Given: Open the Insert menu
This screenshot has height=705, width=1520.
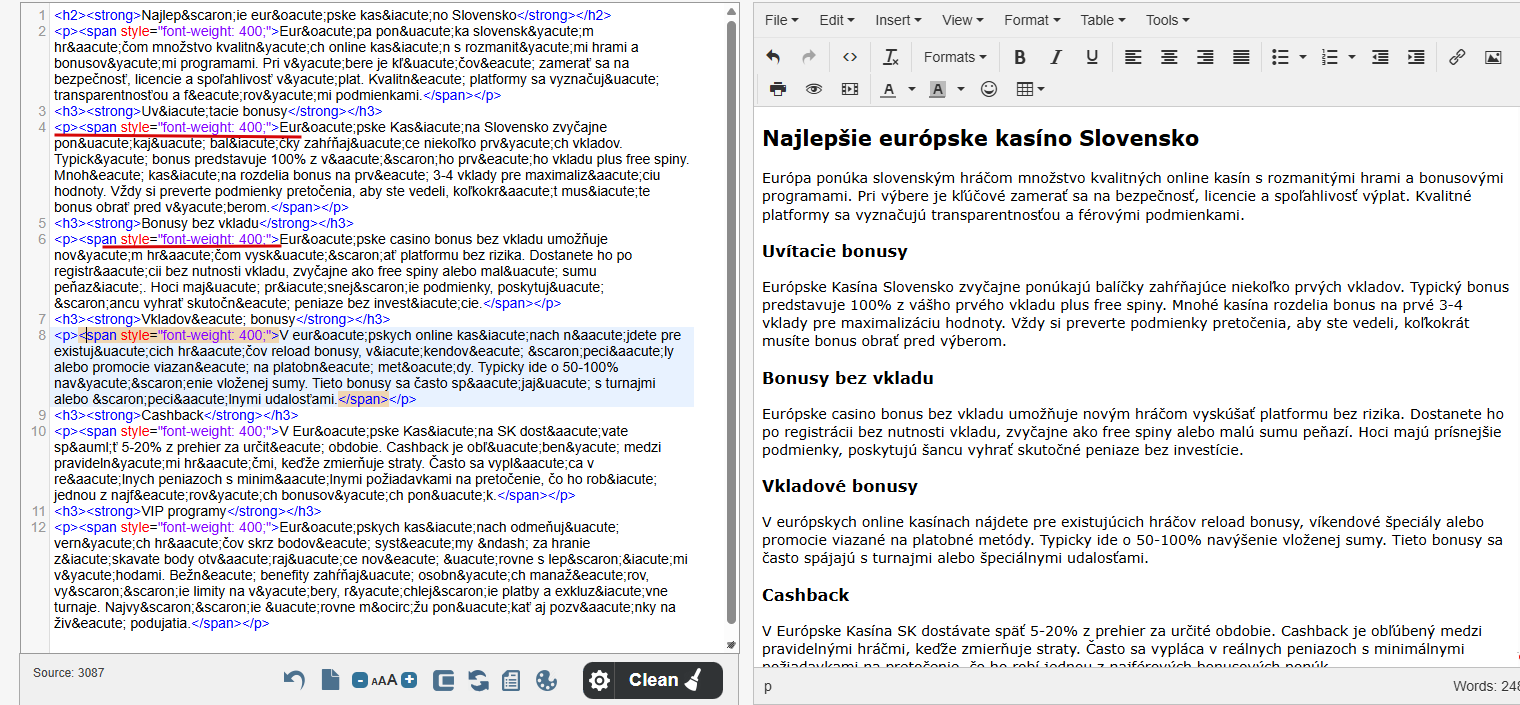Looking at the screenshot, I should click(x=900, y=20).
